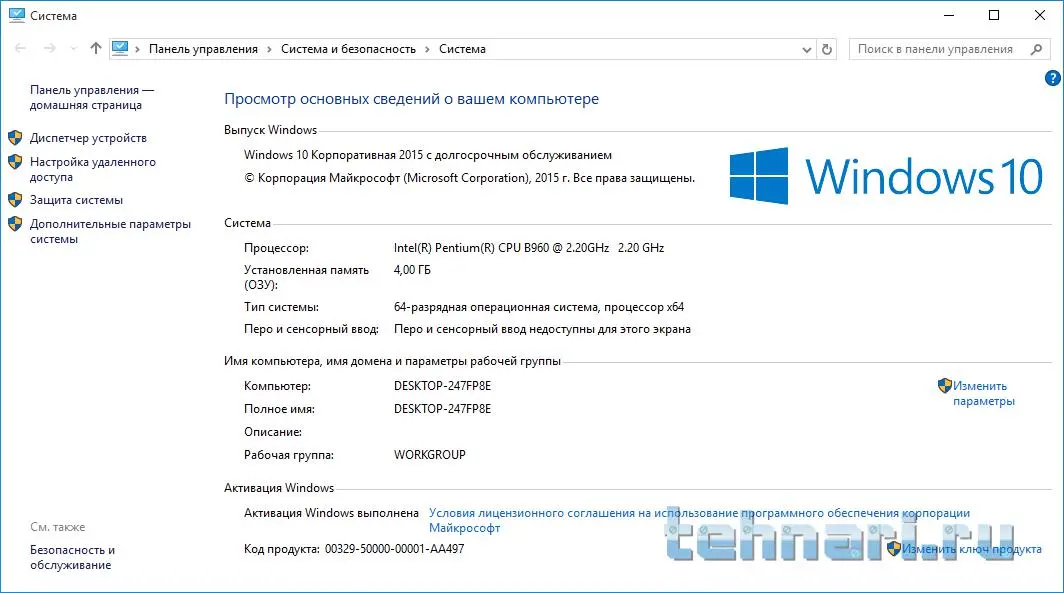Click the System window title icon
Image resolution: width=1064 pixels, height=593 pixels.
coord(16,15)
